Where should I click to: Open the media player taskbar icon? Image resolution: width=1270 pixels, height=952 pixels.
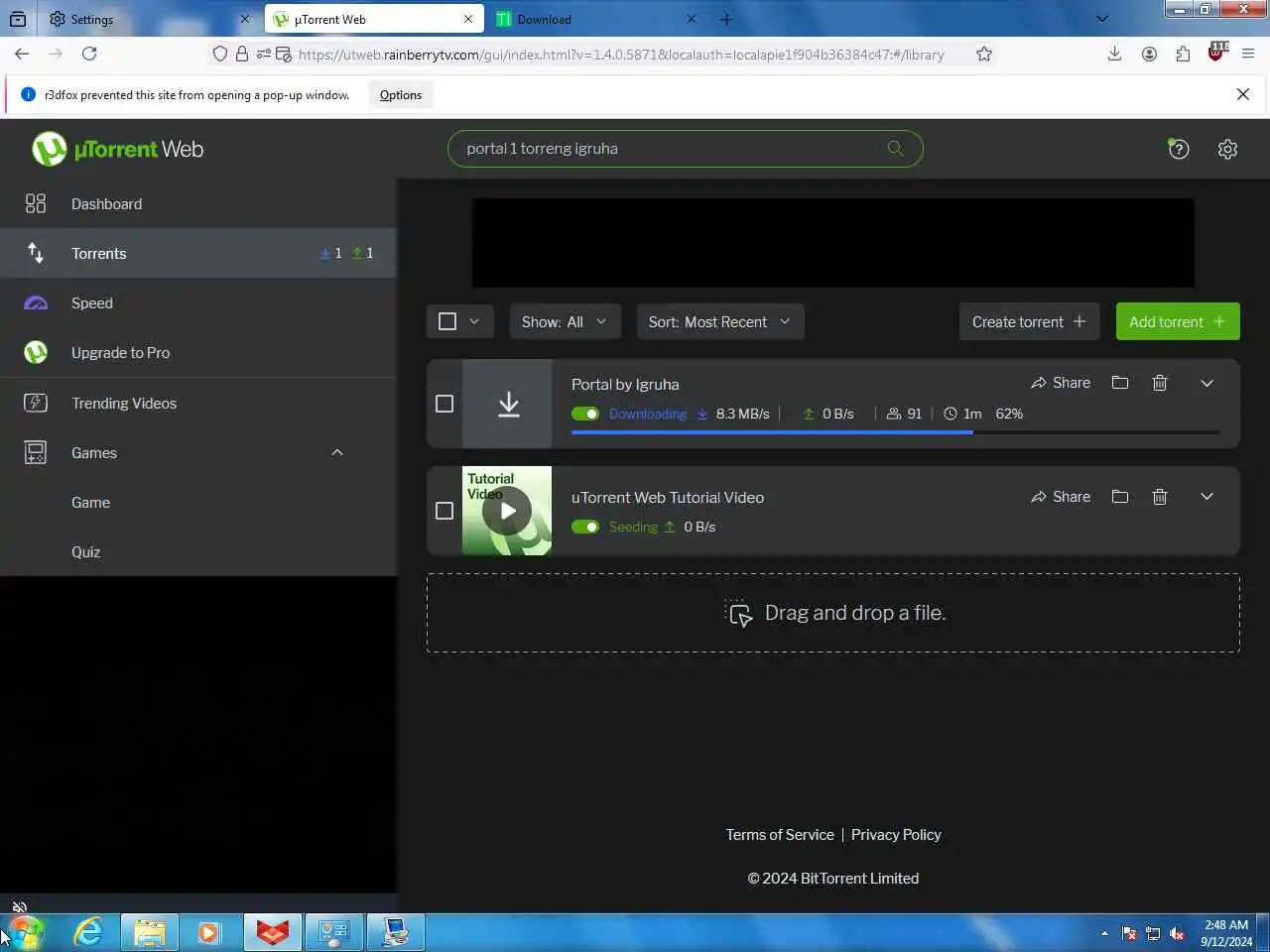coord(209,932)
